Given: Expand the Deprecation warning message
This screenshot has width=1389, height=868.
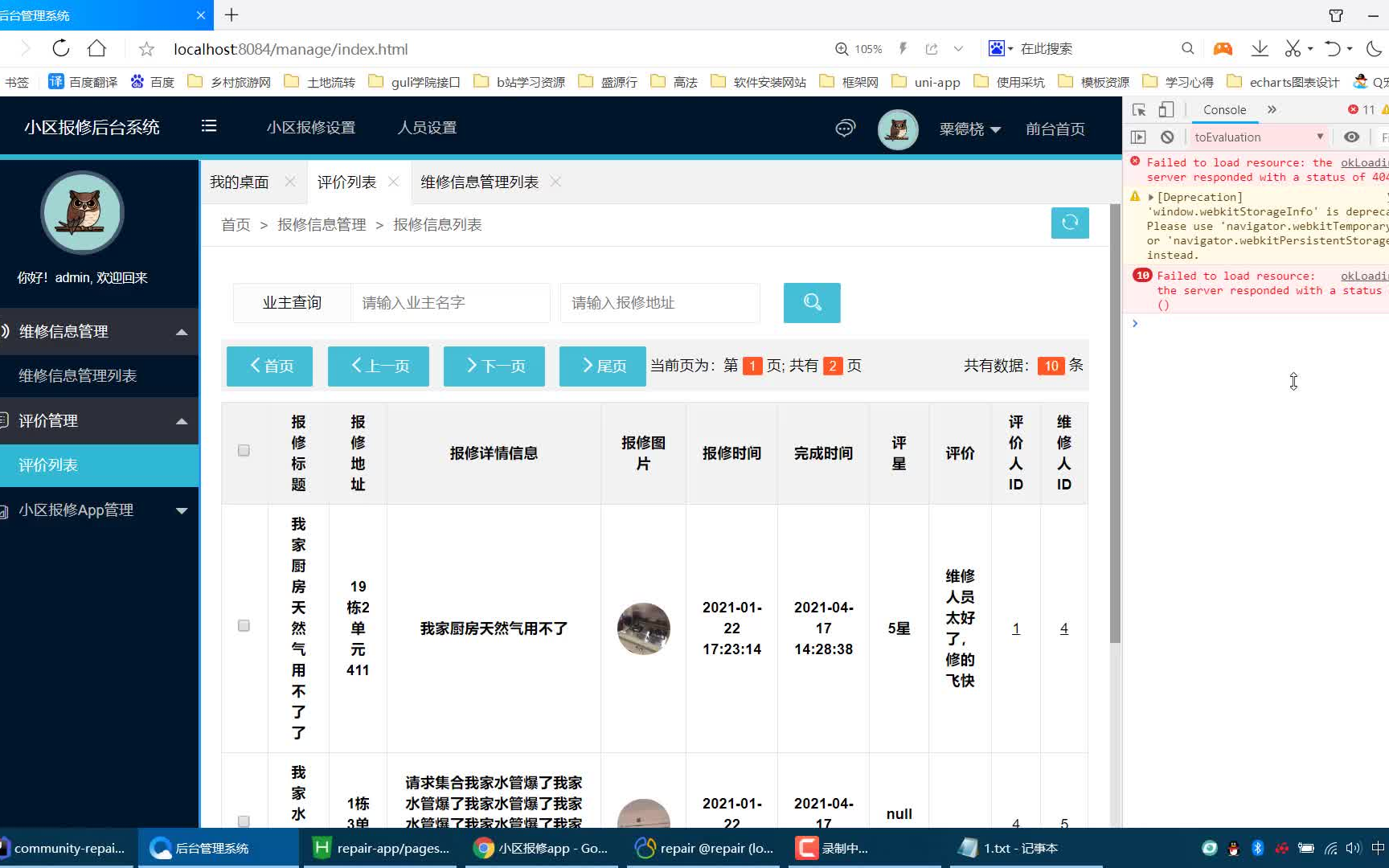Looking at the screenshot, I should pyautogui.click(x=1151, y=197).
